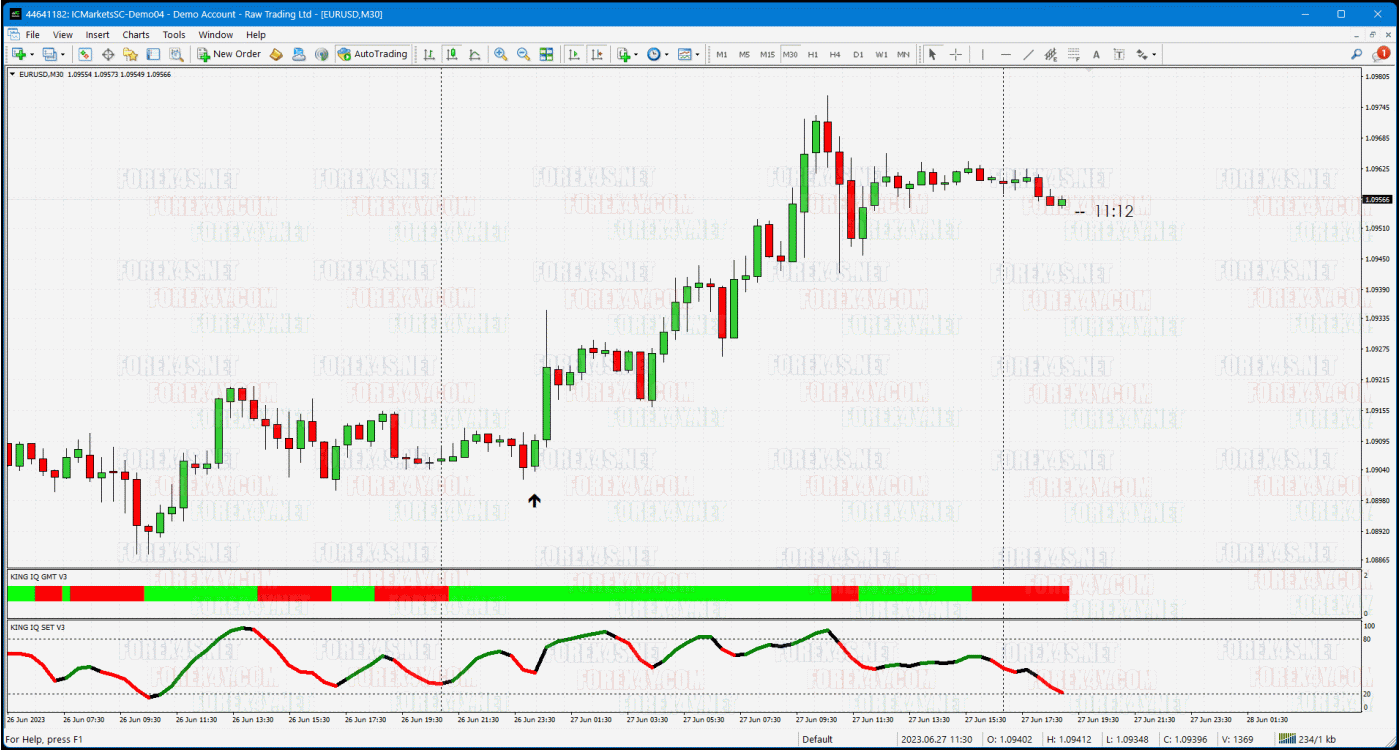Toggle the chart shift option
This screenshot has height=750, width=1400.
pos(596,55)
